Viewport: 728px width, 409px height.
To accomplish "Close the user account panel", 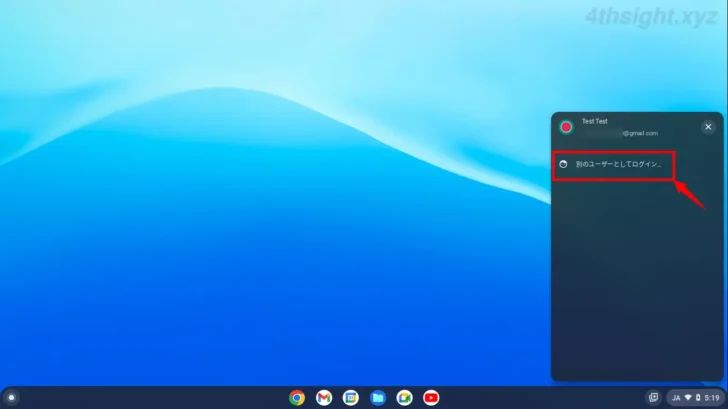I will pos(708,127).
